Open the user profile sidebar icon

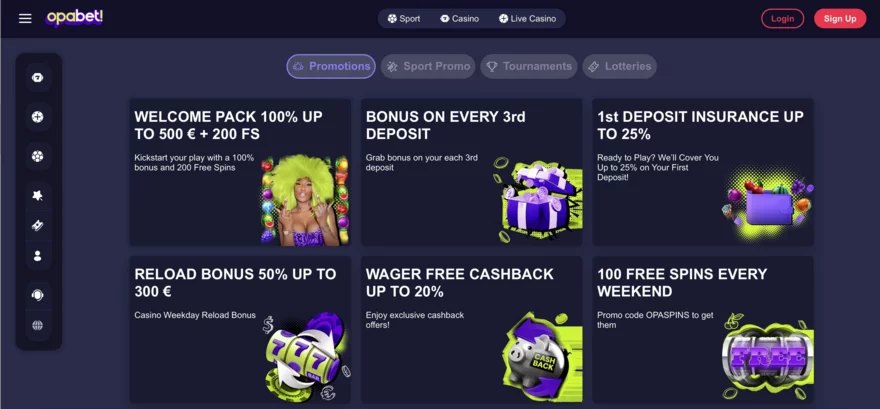pos(38,256)
